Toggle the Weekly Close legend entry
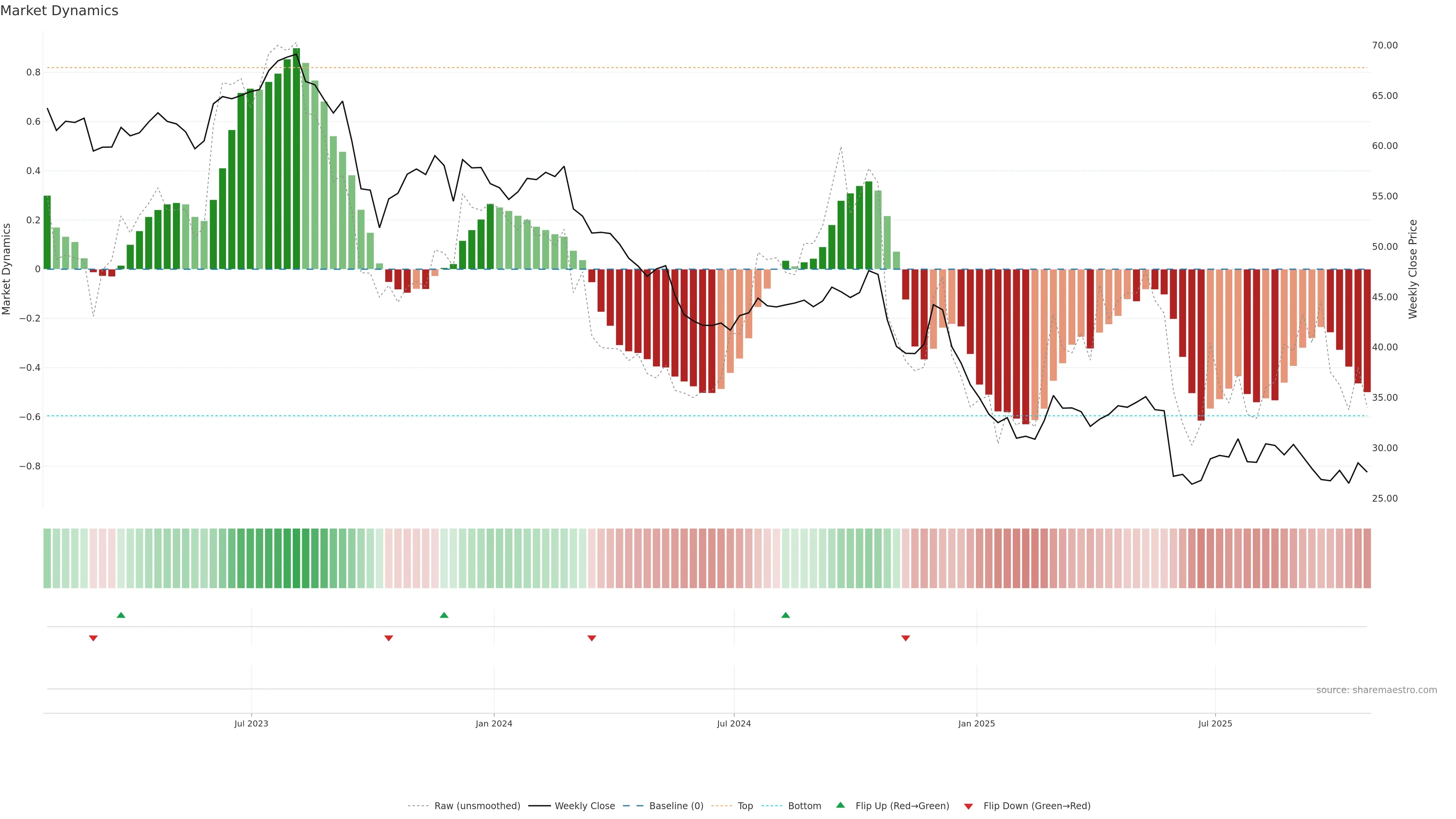The height and width of the screenshot is (819, 1456). click(584, 806)
